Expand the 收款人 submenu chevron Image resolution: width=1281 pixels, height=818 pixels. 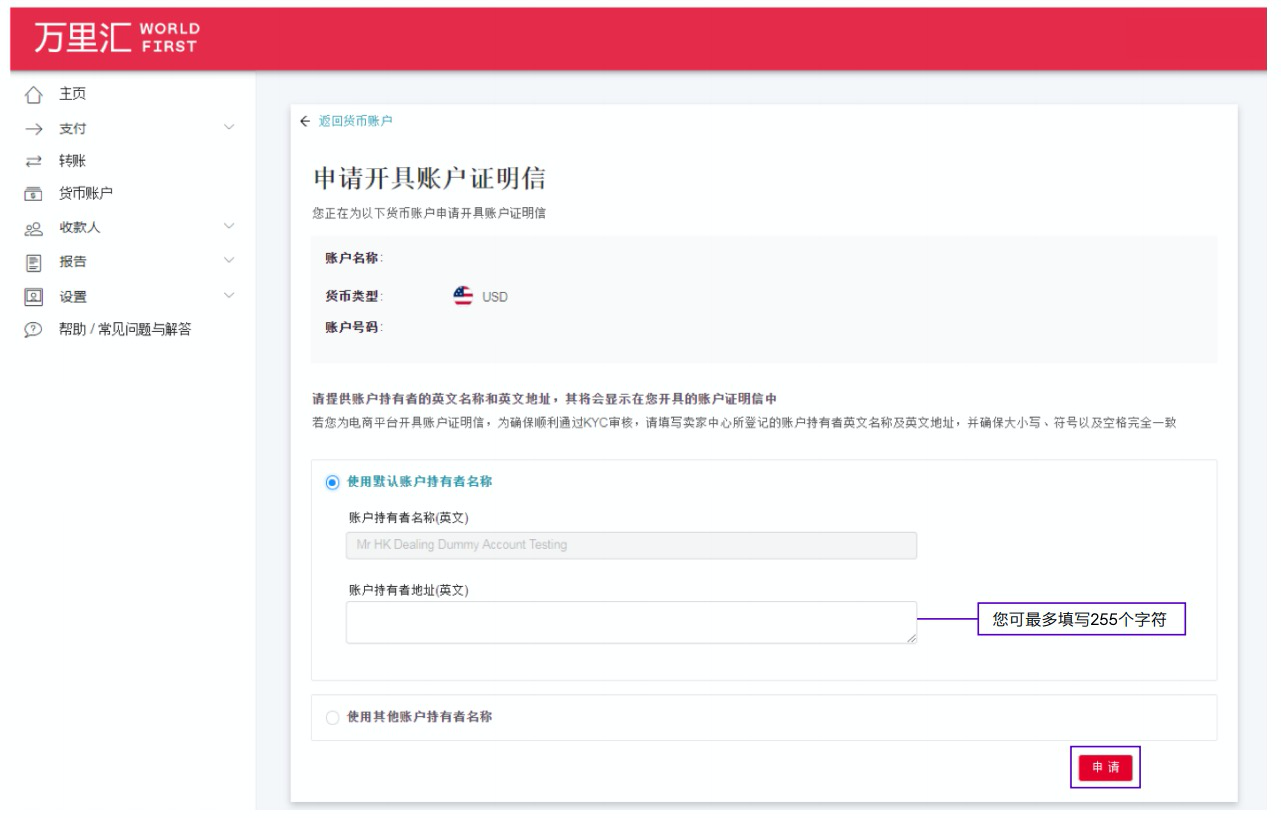(229, 226)
